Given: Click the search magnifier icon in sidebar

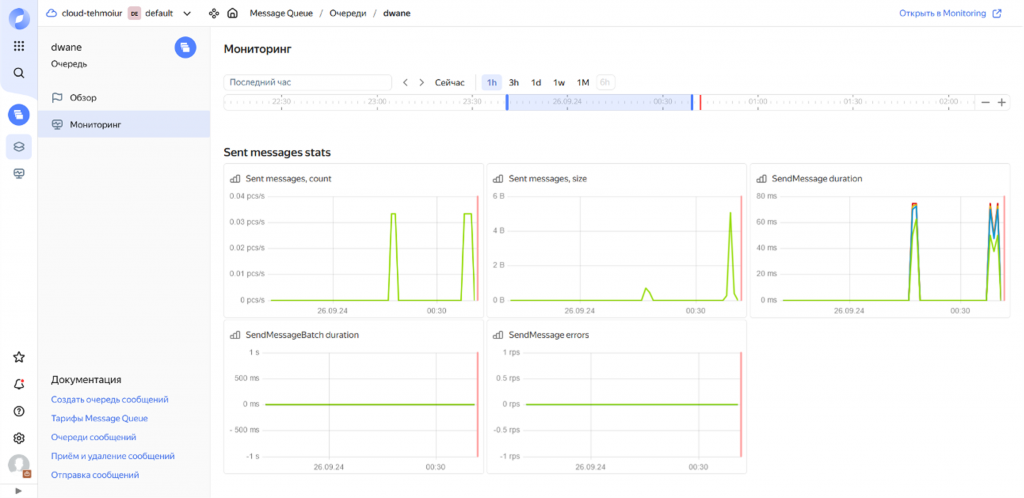Looking at the screenshot, I should click(19, 73).
